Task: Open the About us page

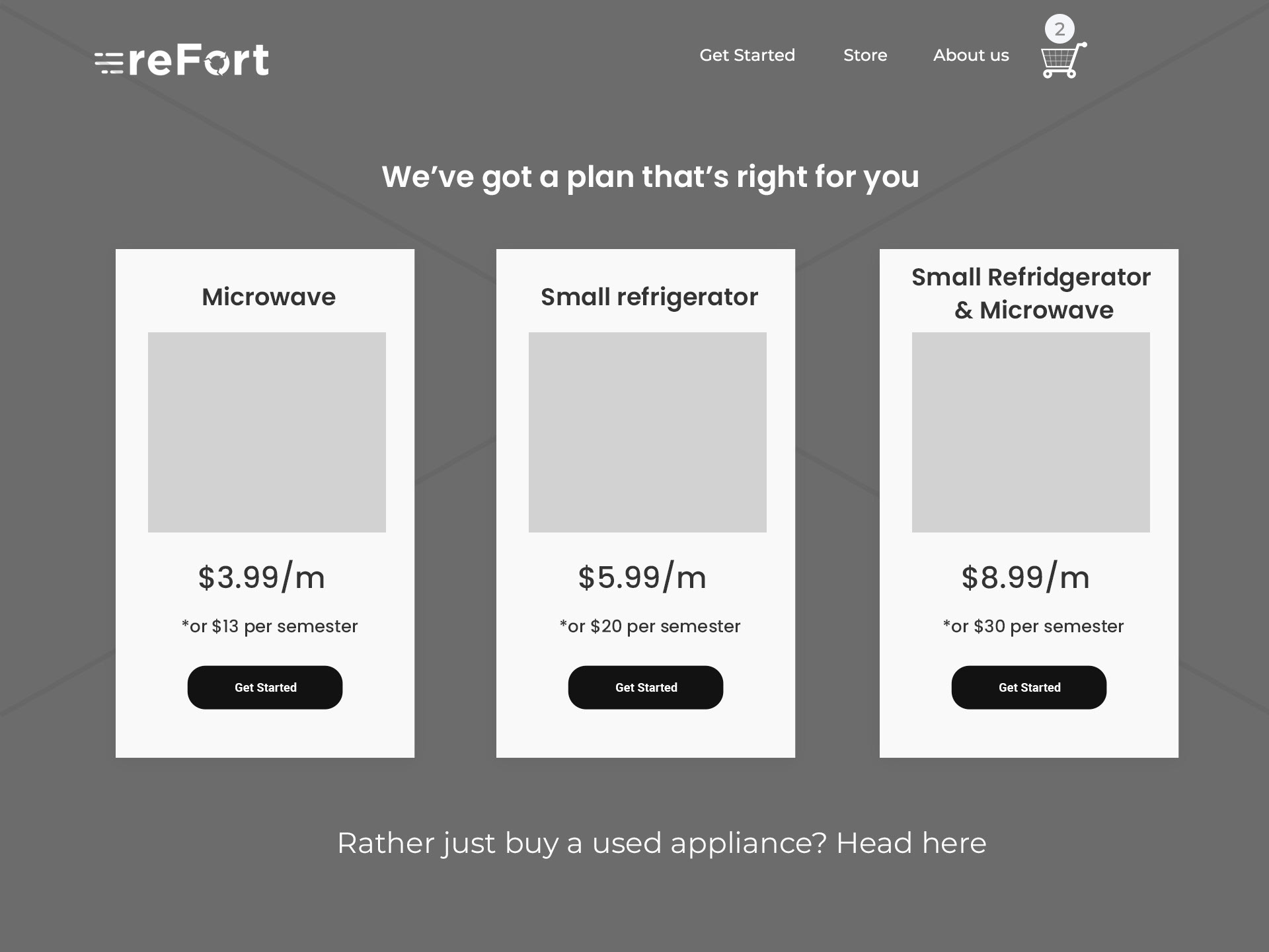Action: [x=971, y=55]
